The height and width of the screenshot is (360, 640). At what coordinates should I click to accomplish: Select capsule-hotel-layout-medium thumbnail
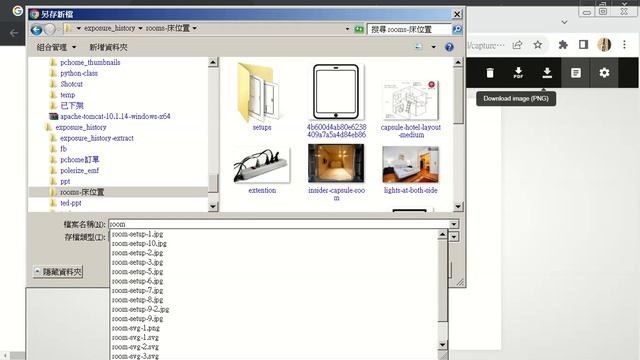point(410,100)
